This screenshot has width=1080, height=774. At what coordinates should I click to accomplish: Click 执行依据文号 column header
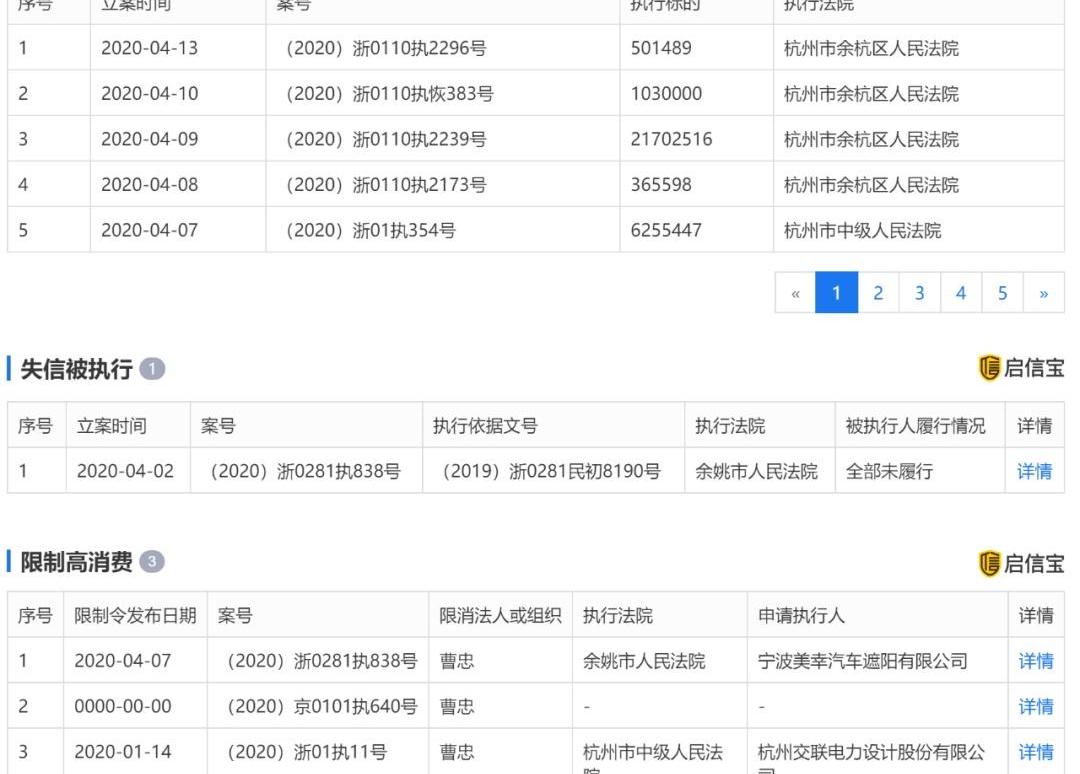coord(485,426)
